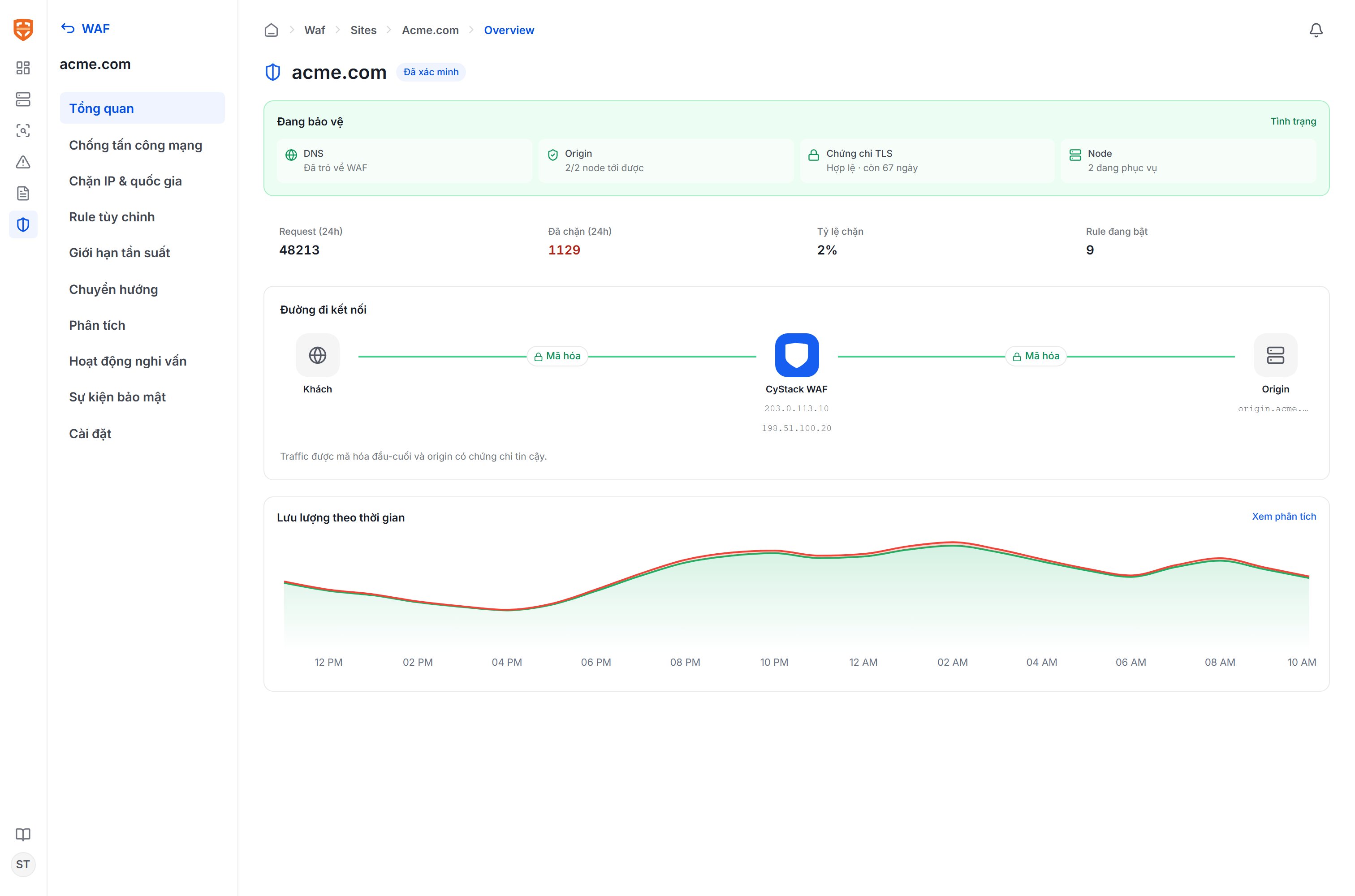Click the Khách globe node icon
Image resolution: width=1355 pixels, height=896 pixels.
[x=317, y=355]
